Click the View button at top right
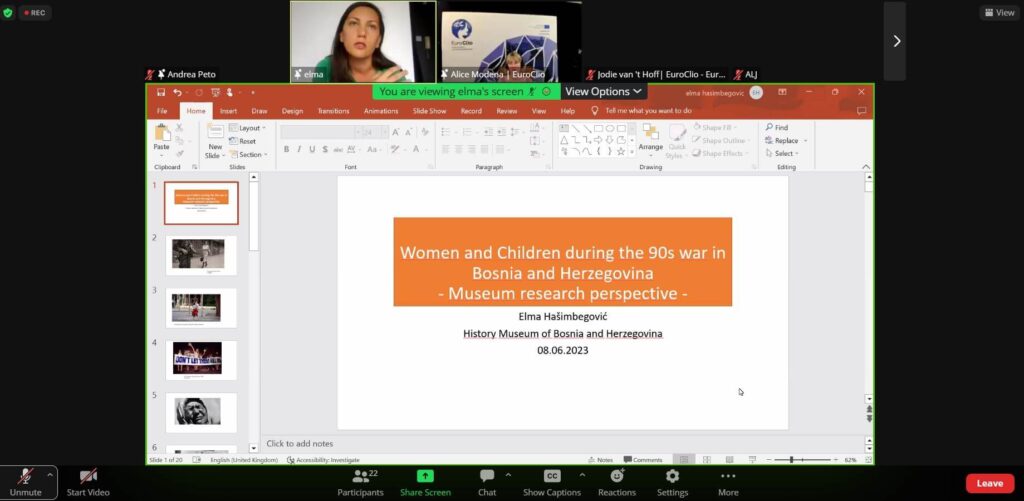The image size is (1024, 501). [999, 13]
